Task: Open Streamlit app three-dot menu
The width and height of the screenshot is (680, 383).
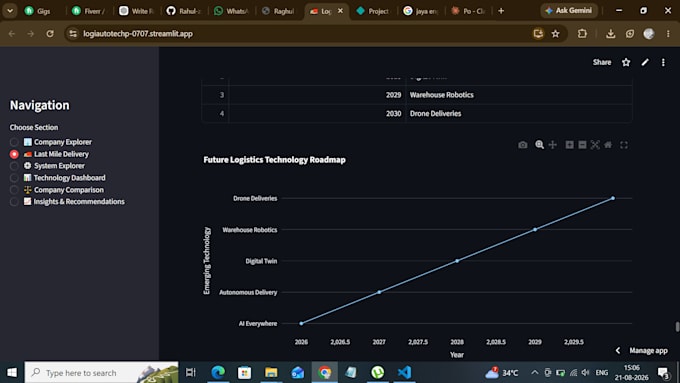Action: (x=663, y=62)
